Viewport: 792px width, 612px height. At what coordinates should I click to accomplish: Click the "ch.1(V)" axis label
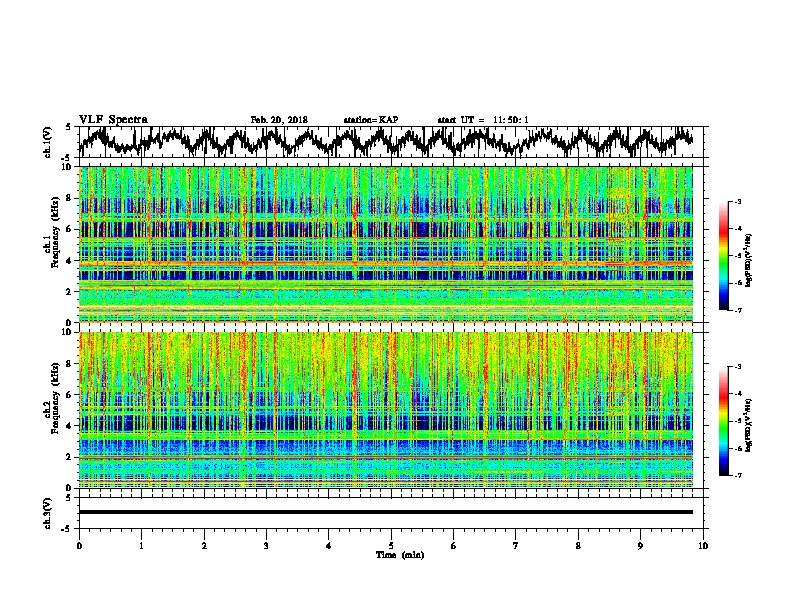pyautogui.click(x=48, y=142)
